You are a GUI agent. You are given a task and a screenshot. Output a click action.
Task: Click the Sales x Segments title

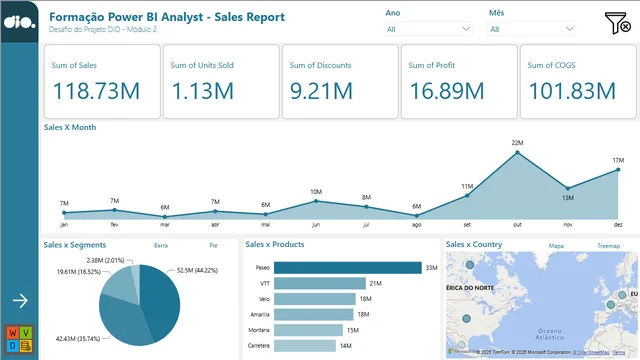(x=75, y=245)
